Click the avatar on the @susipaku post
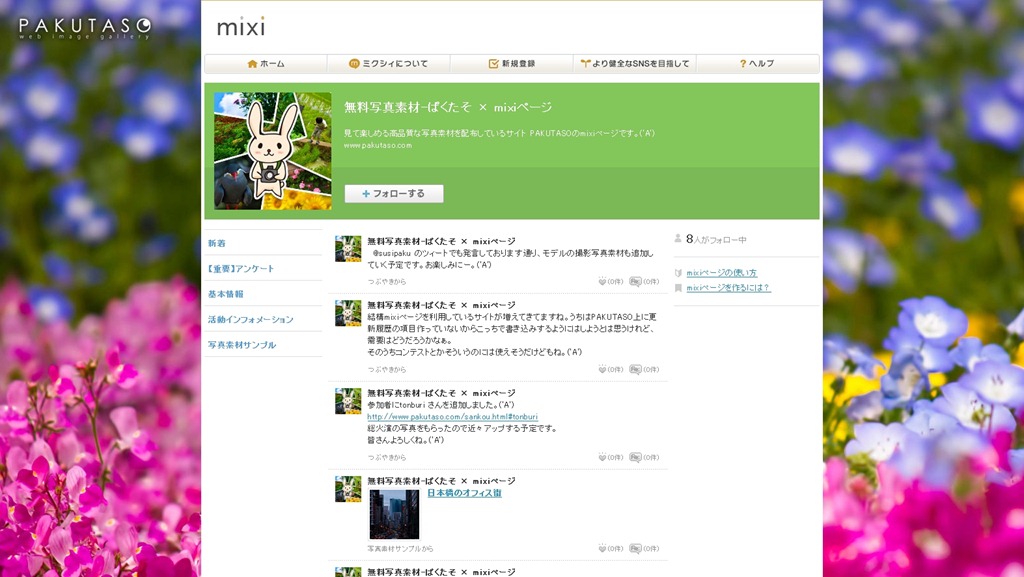This screenshot has height=577, width=1024. click(x=348, y=249)
